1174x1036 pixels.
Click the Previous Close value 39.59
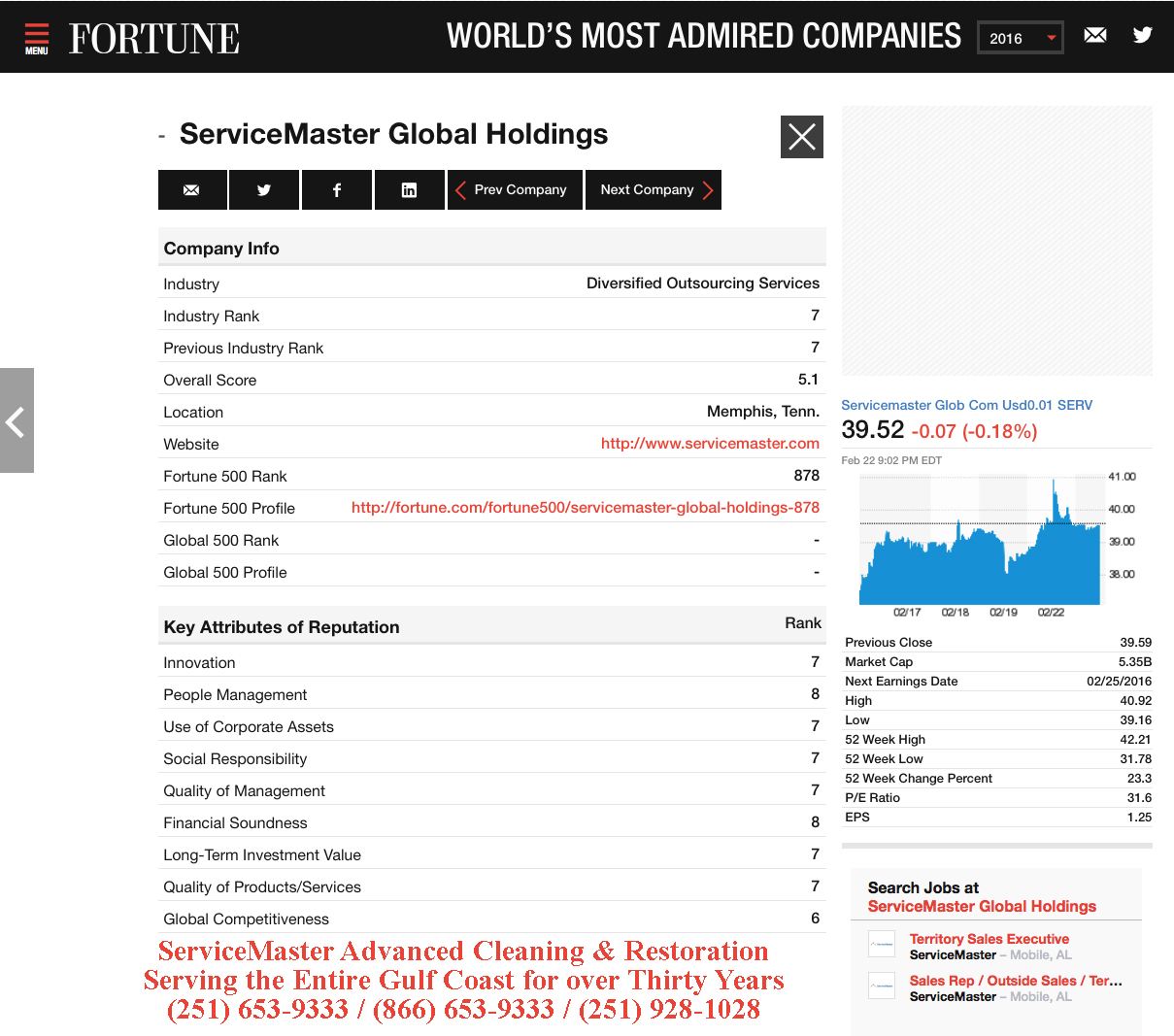pyautogui.click(x=1136, y=642)
